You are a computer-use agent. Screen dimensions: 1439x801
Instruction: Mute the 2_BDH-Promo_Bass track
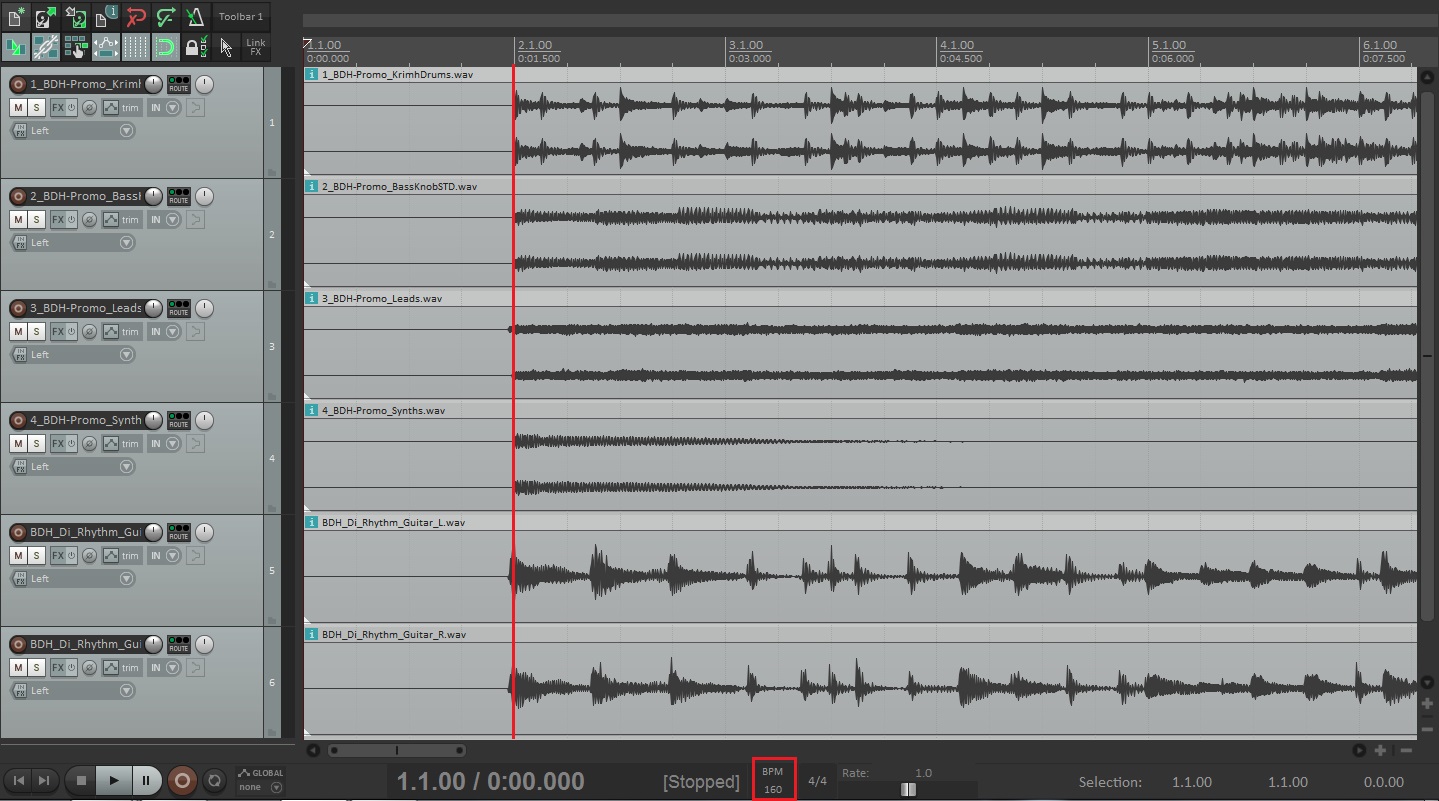[18, 219]
